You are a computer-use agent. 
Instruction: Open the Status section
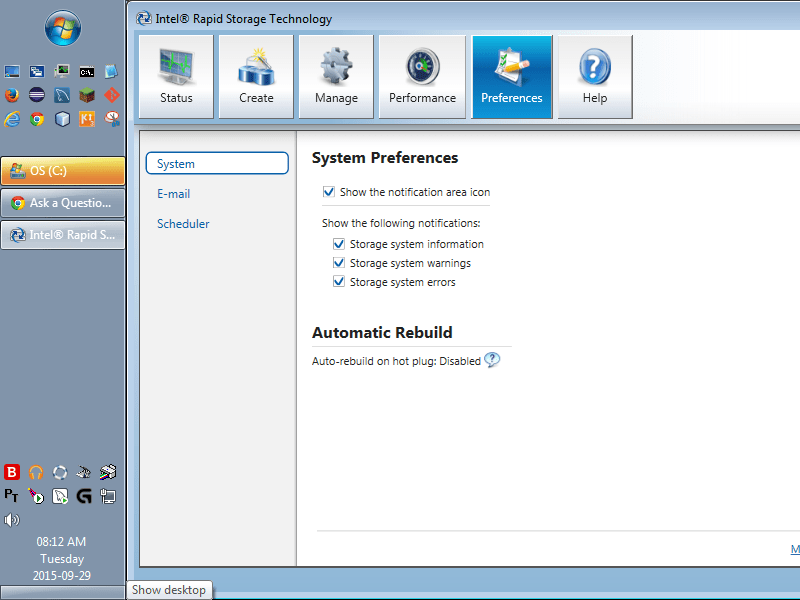tap(176, 77)
